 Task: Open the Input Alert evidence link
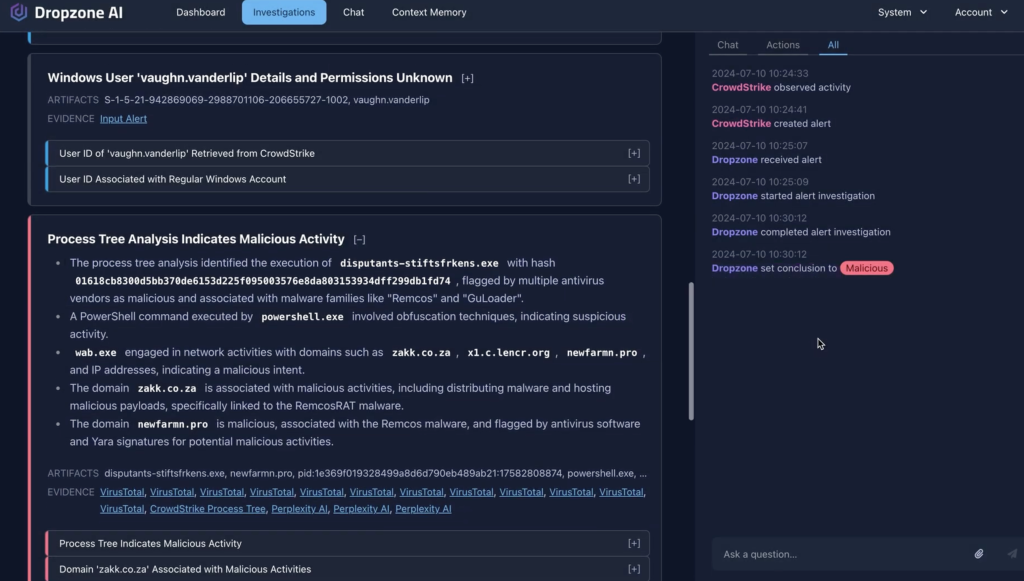tap(123, 118)
